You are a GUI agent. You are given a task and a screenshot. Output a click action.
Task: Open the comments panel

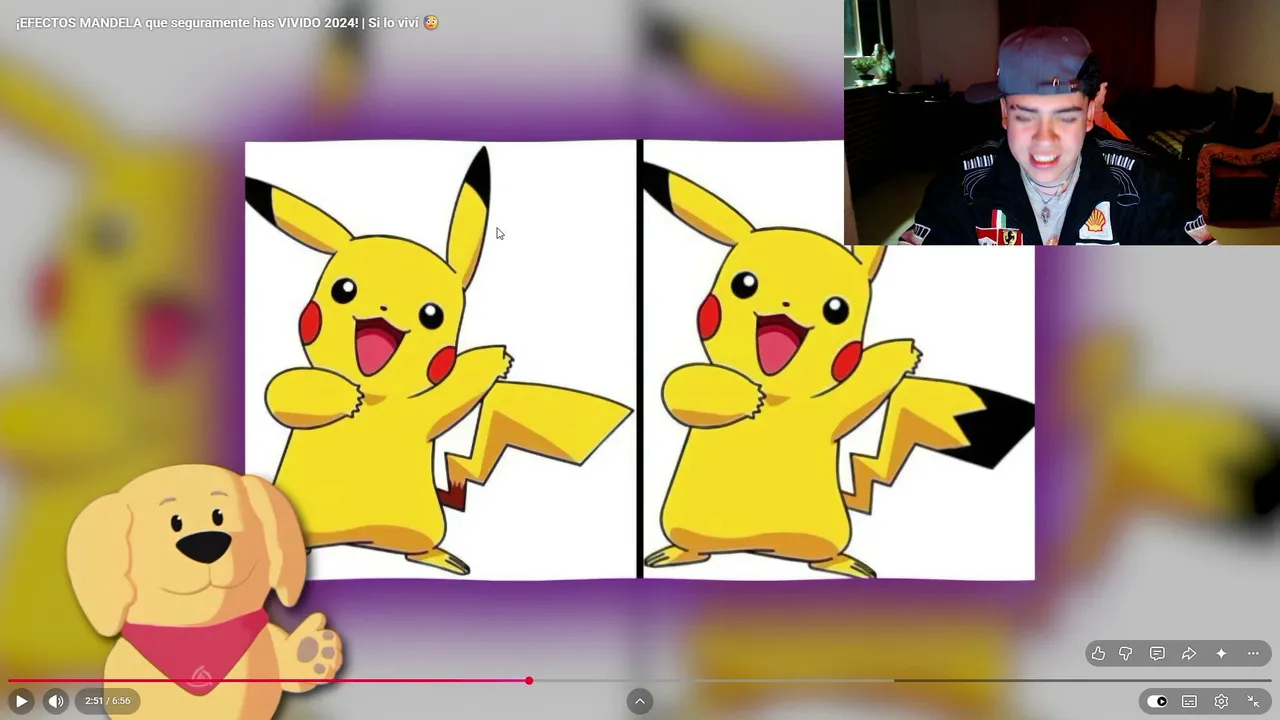pos(1157,654)
